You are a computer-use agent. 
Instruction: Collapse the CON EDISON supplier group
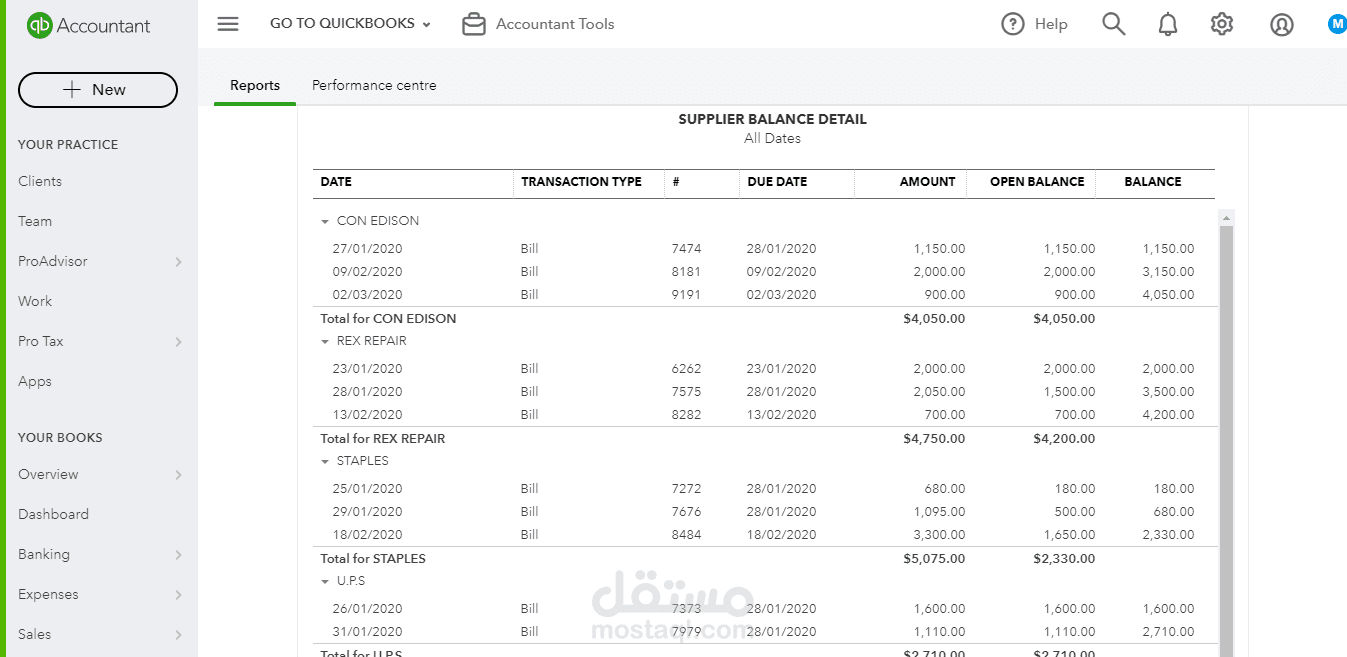click(x=325, y=222)
